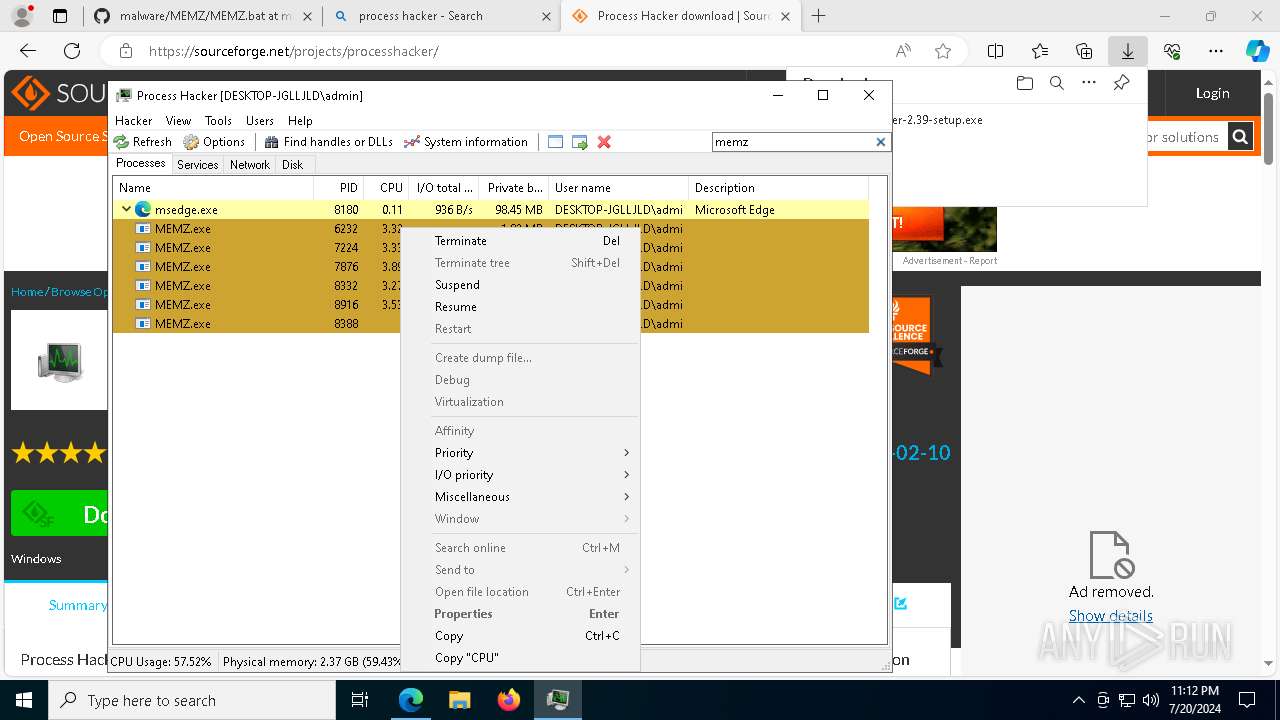Click the find window and thread icon
1280x720 pixels.
(x=580, y=142)
